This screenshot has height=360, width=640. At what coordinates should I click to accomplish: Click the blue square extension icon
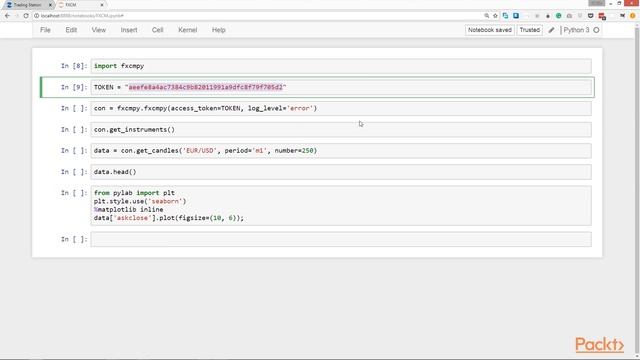pyautogui.click(x=516, y=16)
